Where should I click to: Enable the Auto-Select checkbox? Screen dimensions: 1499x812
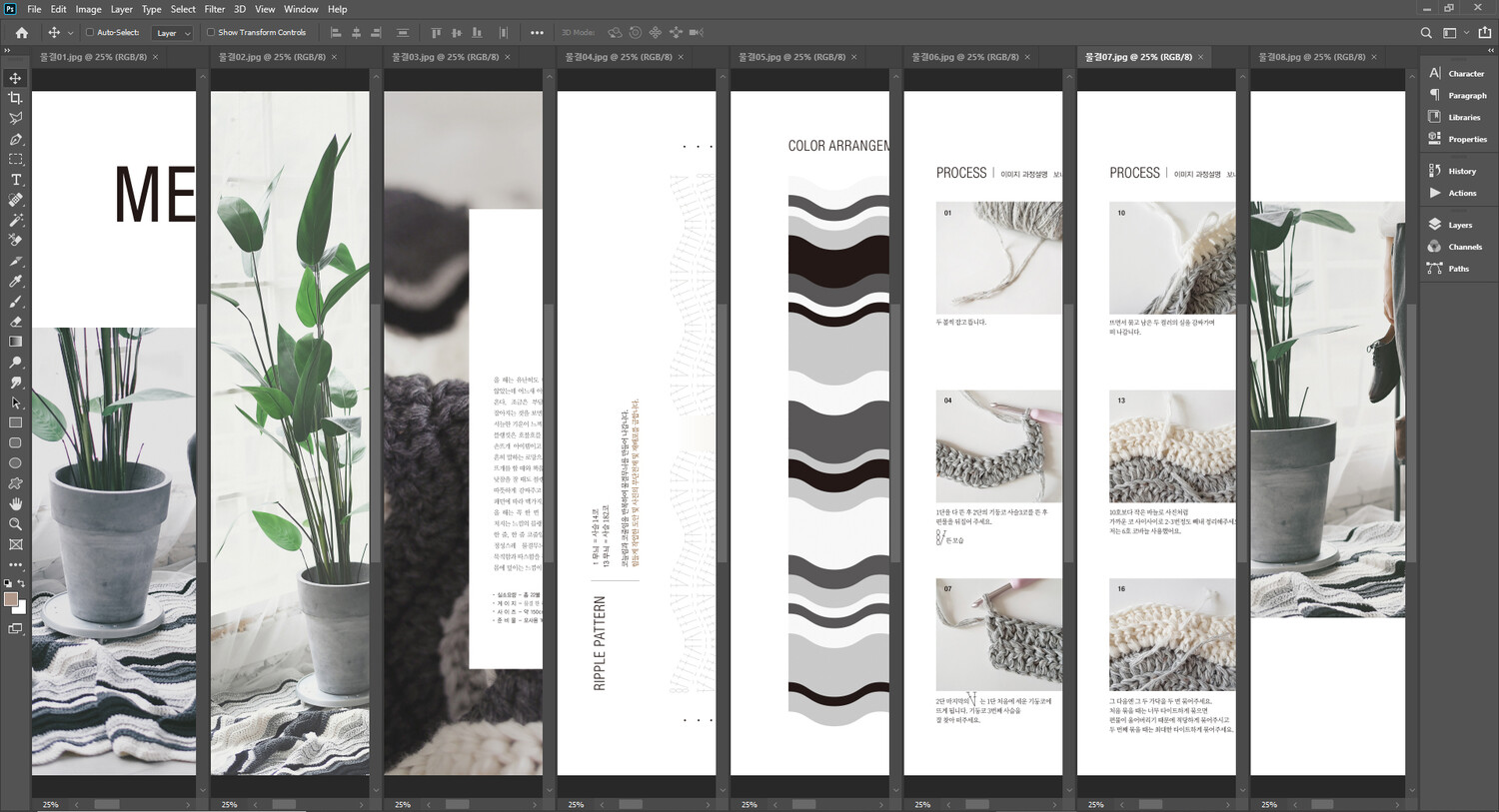[90, 32]
